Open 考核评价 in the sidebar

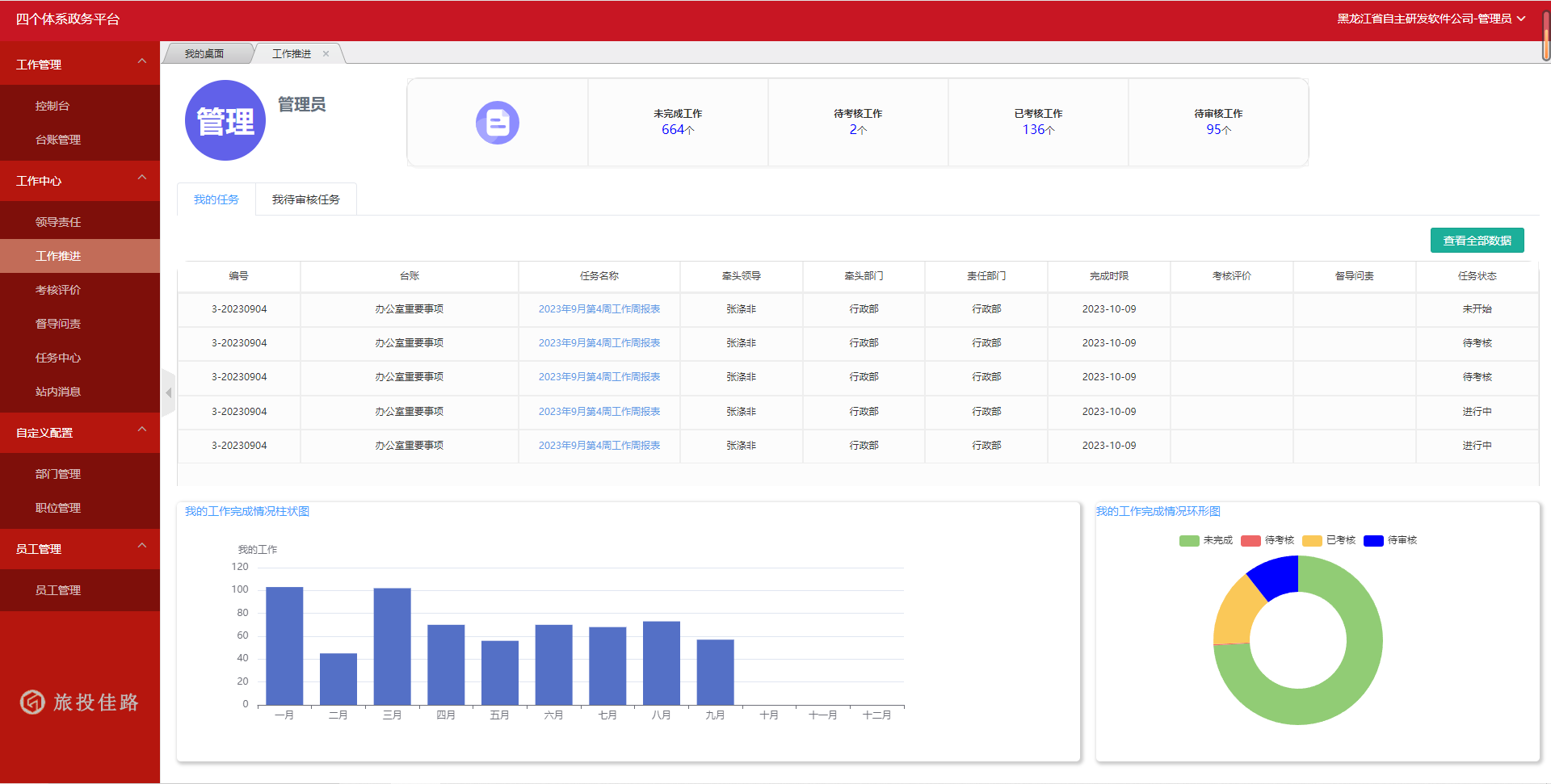[80, 290]
